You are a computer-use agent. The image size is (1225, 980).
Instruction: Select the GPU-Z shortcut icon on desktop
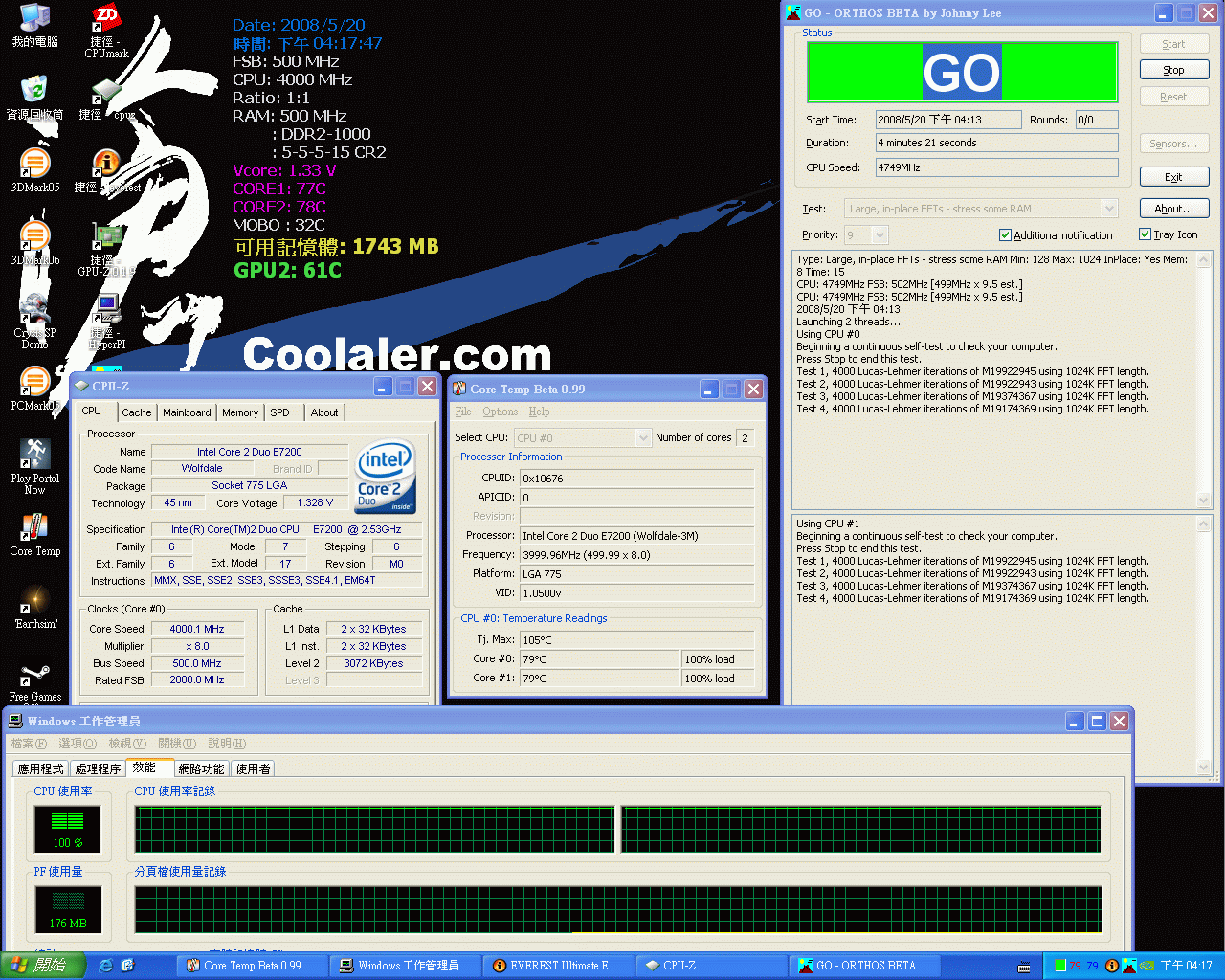[x=106, y=249]
